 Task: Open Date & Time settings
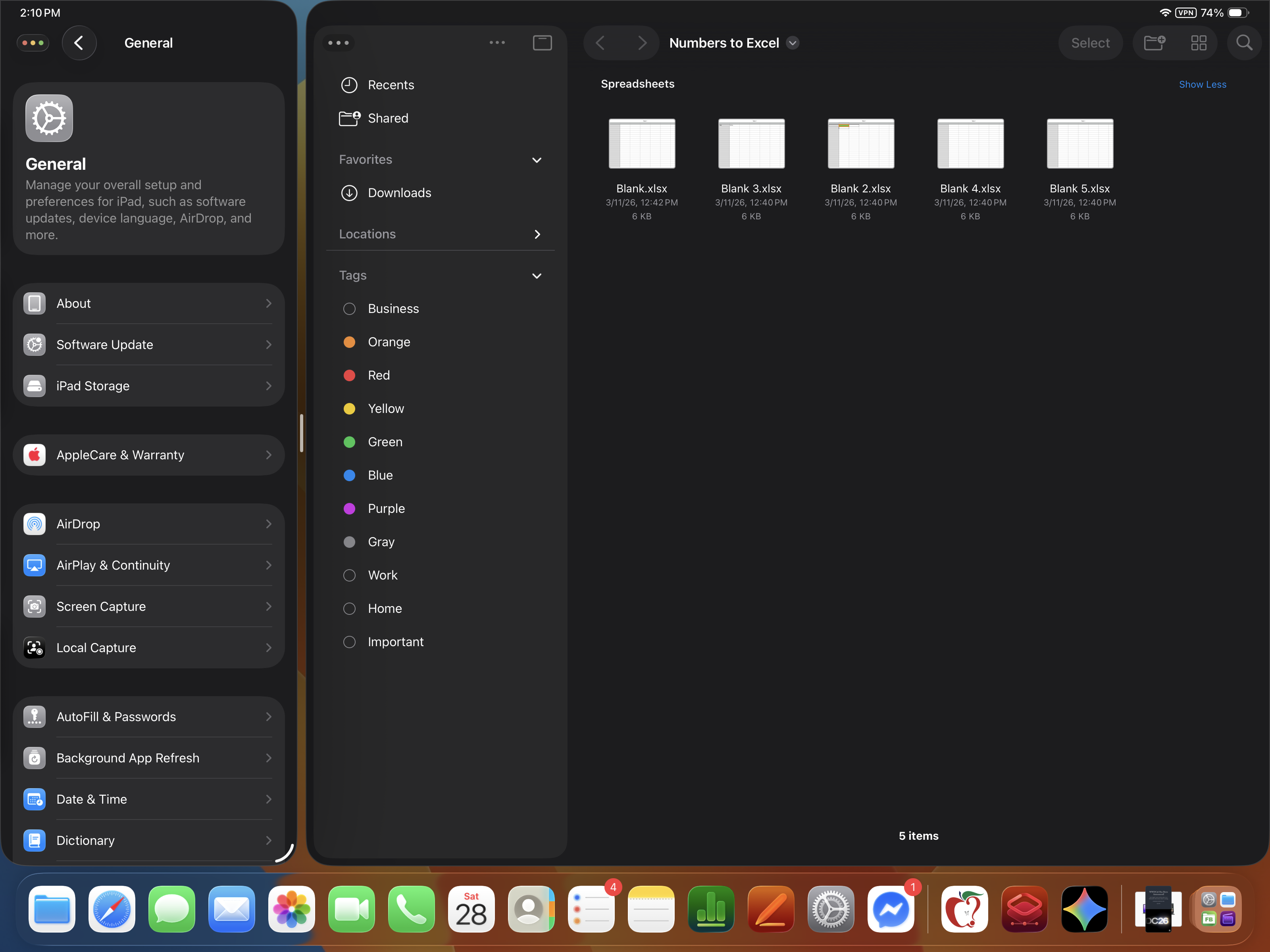[149, 799]
